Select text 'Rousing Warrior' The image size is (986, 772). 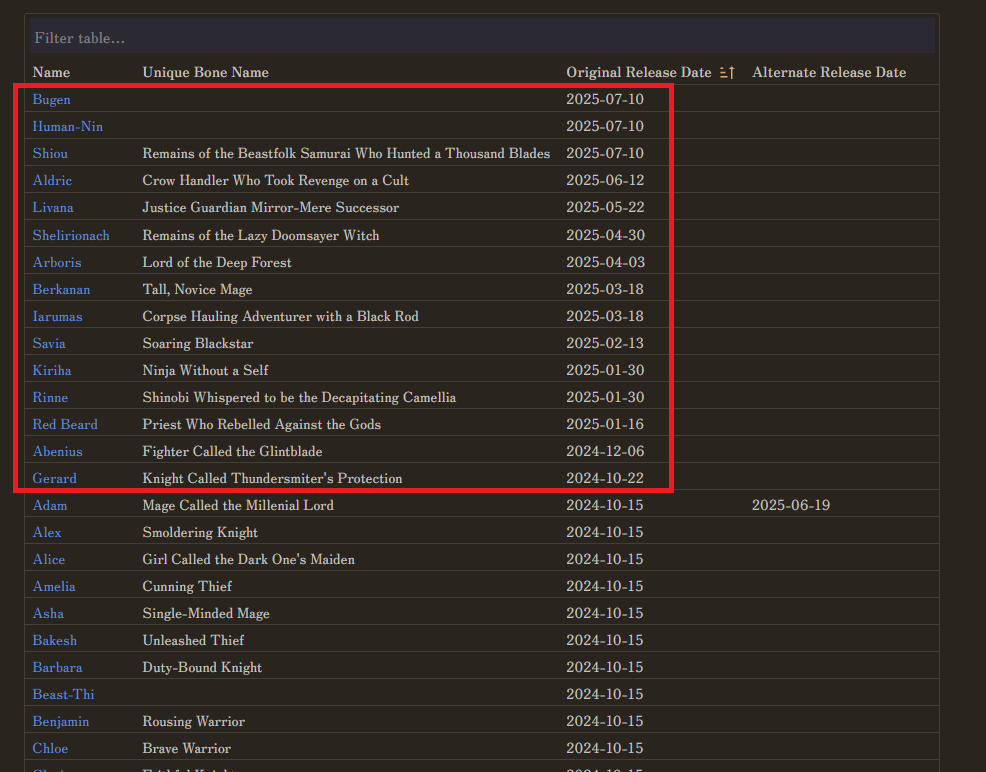click(x=194, y=722)
